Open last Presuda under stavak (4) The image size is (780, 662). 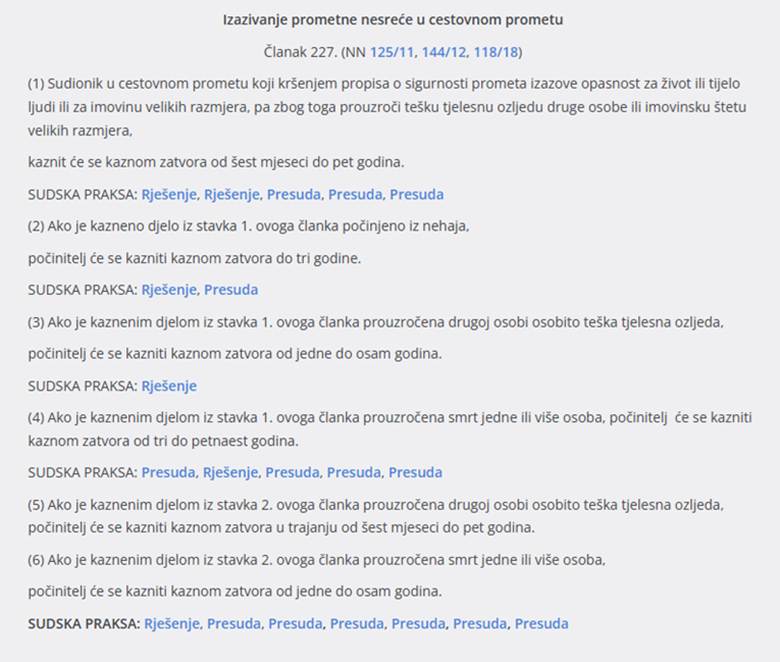(415, 472)
